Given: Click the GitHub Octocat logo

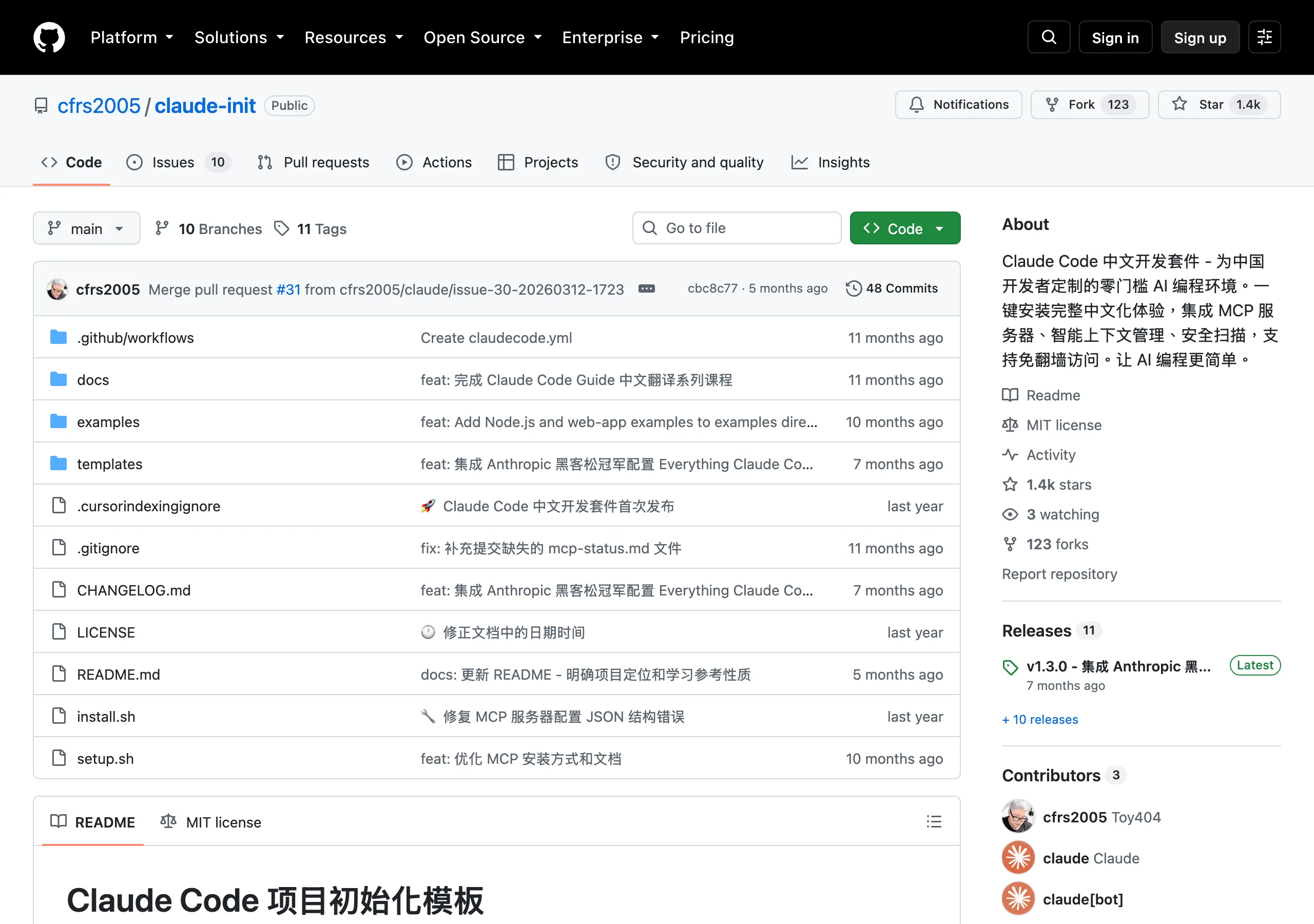Looking at the screenshot, I should [49, 37].
